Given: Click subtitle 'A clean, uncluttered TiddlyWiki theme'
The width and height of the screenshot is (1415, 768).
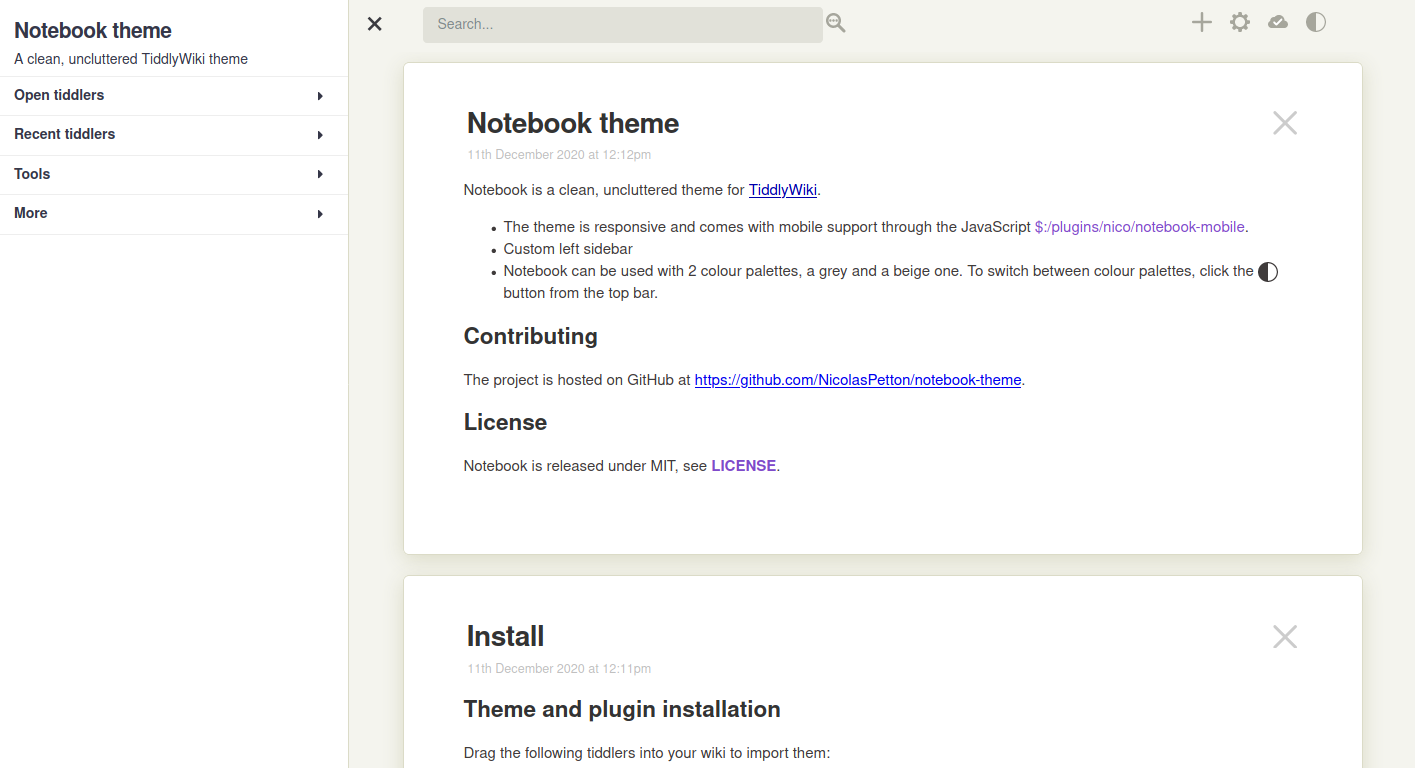Looking at the screenshot, I should point(131,59).
